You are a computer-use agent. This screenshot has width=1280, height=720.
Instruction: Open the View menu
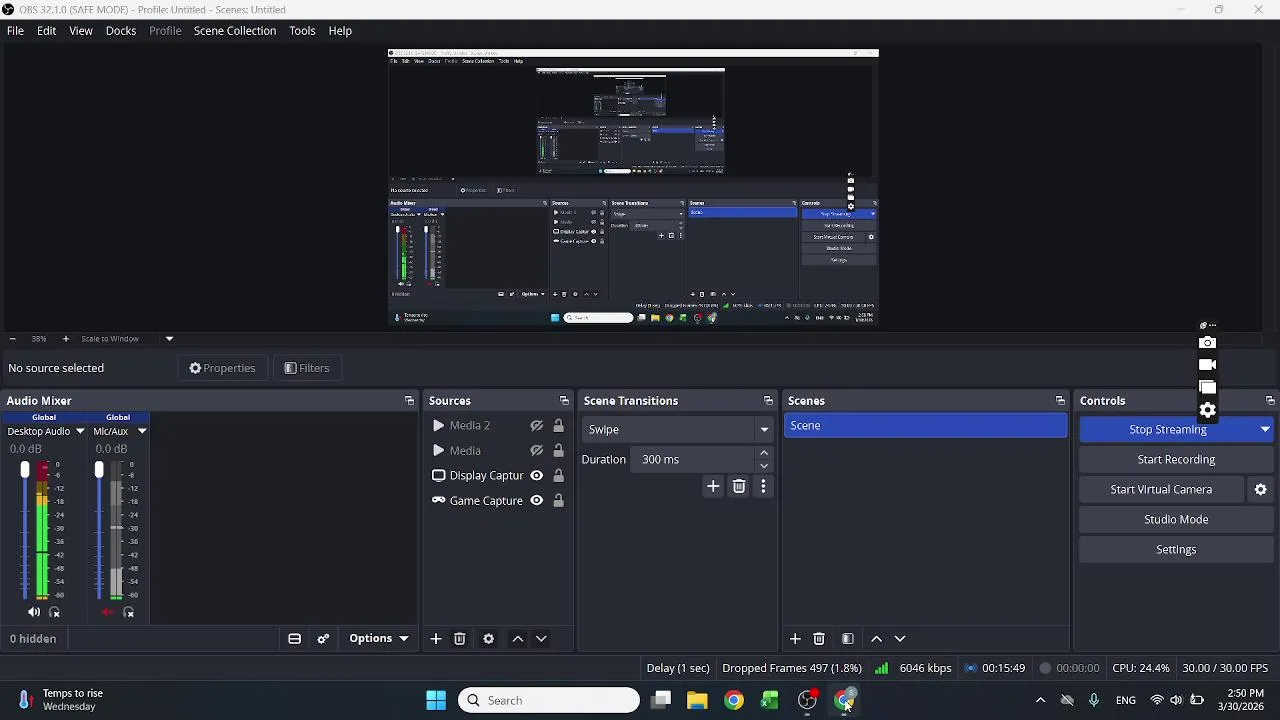81,31
